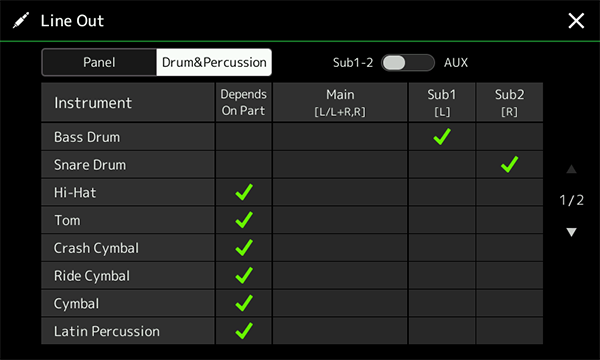Select the Drum&Percussion tab
The image size is (600, 360).
(x=214, y=62)
